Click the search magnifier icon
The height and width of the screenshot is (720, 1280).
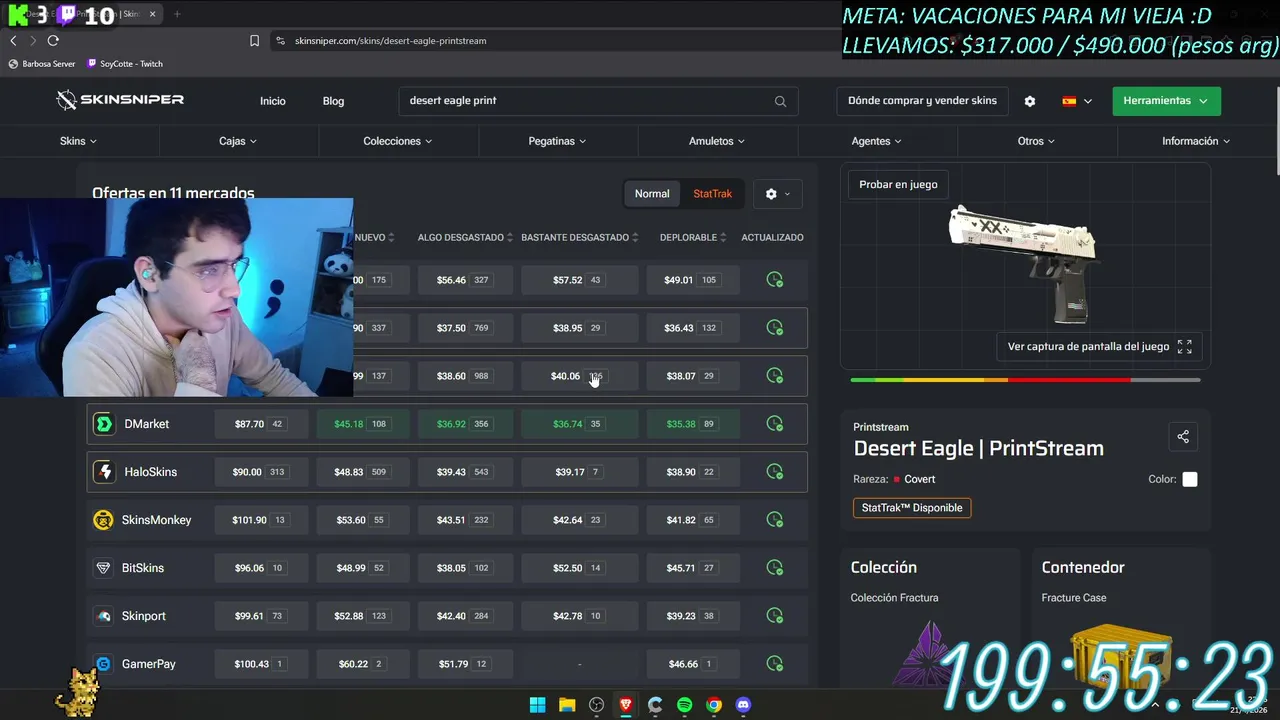click(x=780, y=101)
